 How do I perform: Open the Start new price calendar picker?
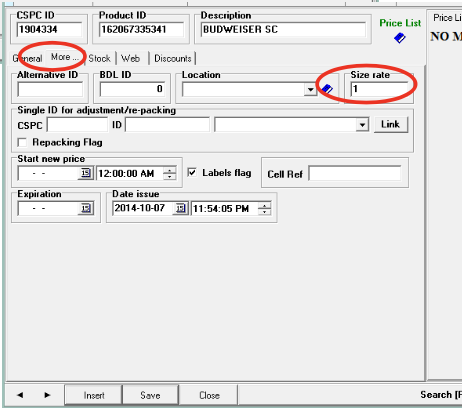tap(86, 173)
